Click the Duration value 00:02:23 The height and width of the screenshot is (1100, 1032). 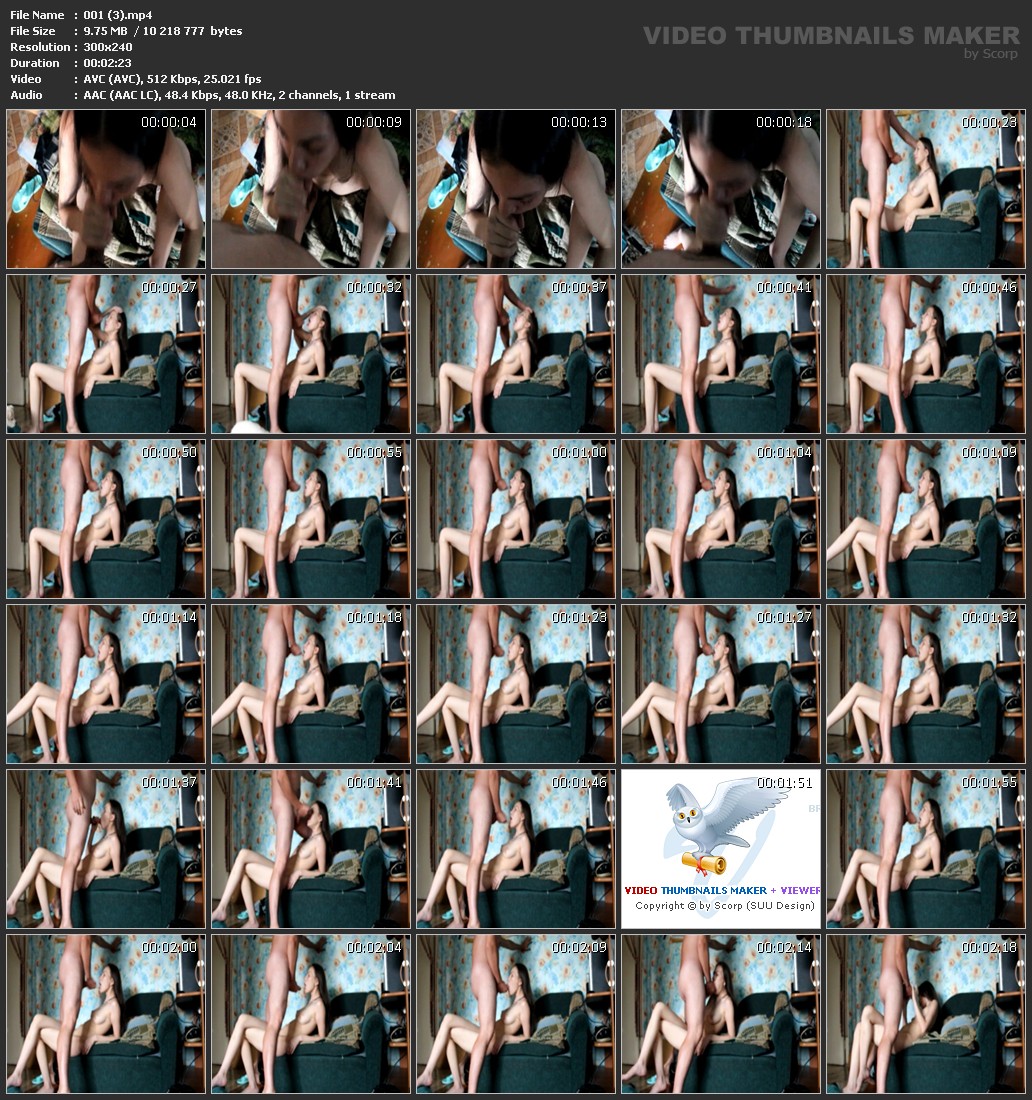[108, 63]
